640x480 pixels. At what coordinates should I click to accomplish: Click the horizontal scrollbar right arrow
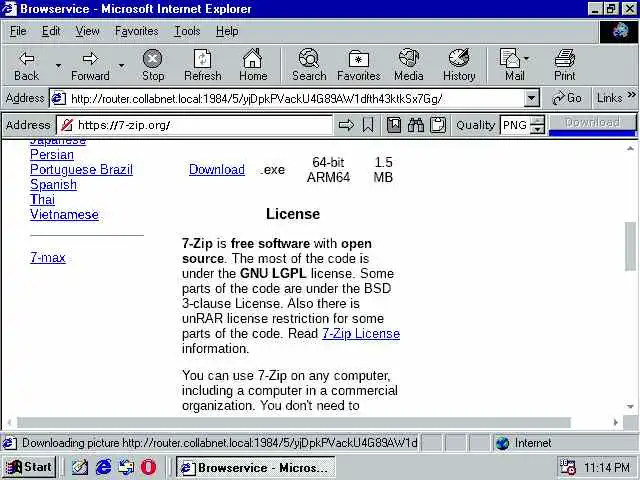click(616, 422)
